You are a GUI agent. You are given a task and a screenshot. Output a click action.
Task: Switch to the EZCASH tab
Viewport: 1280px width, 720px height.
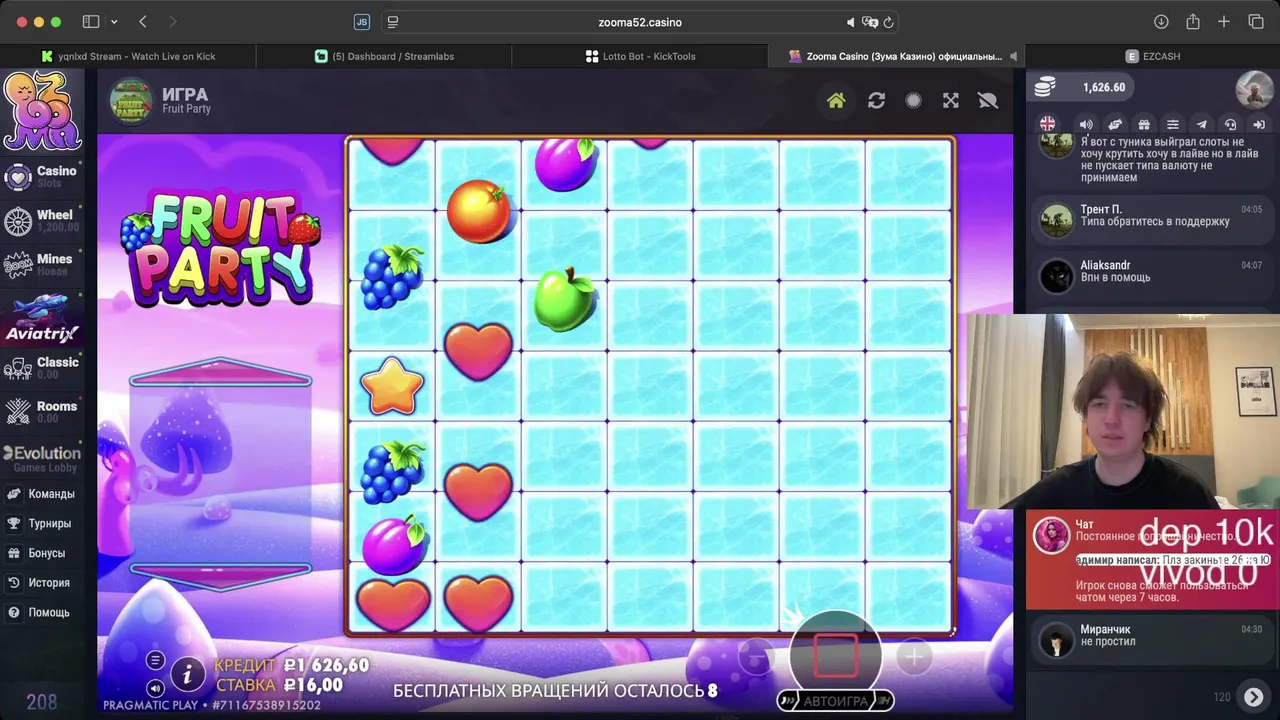1152,56
